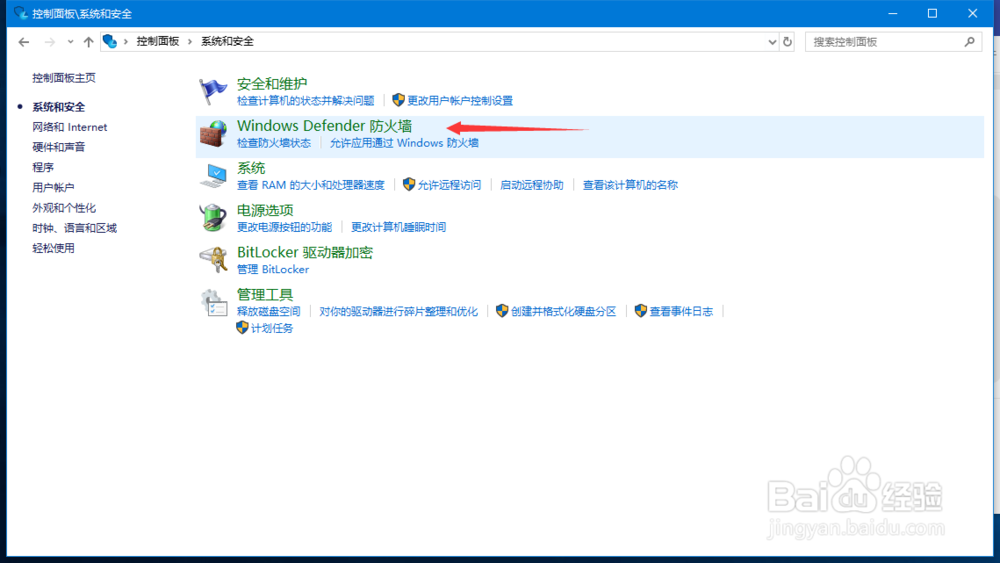Open 时钟、语言和区域 sidebar category

[75, 228]
